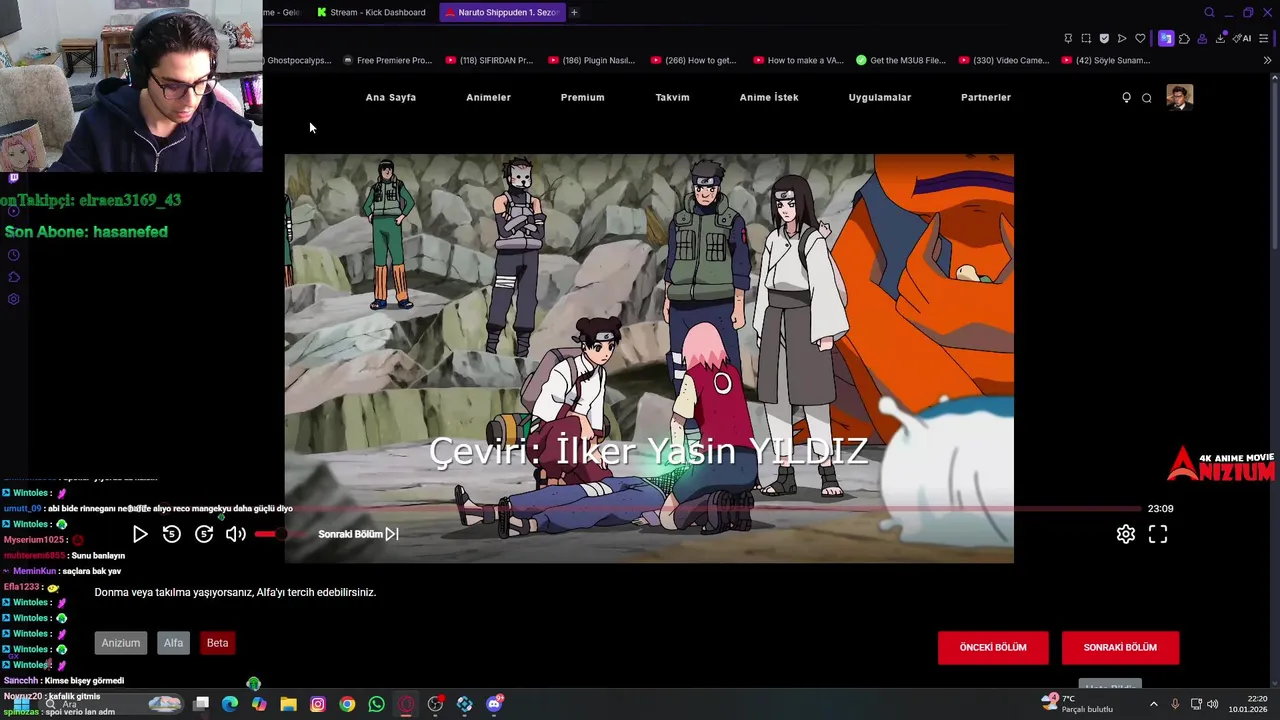Go to SONRAKİ BÖLÜM red button

pos(1120,648)
